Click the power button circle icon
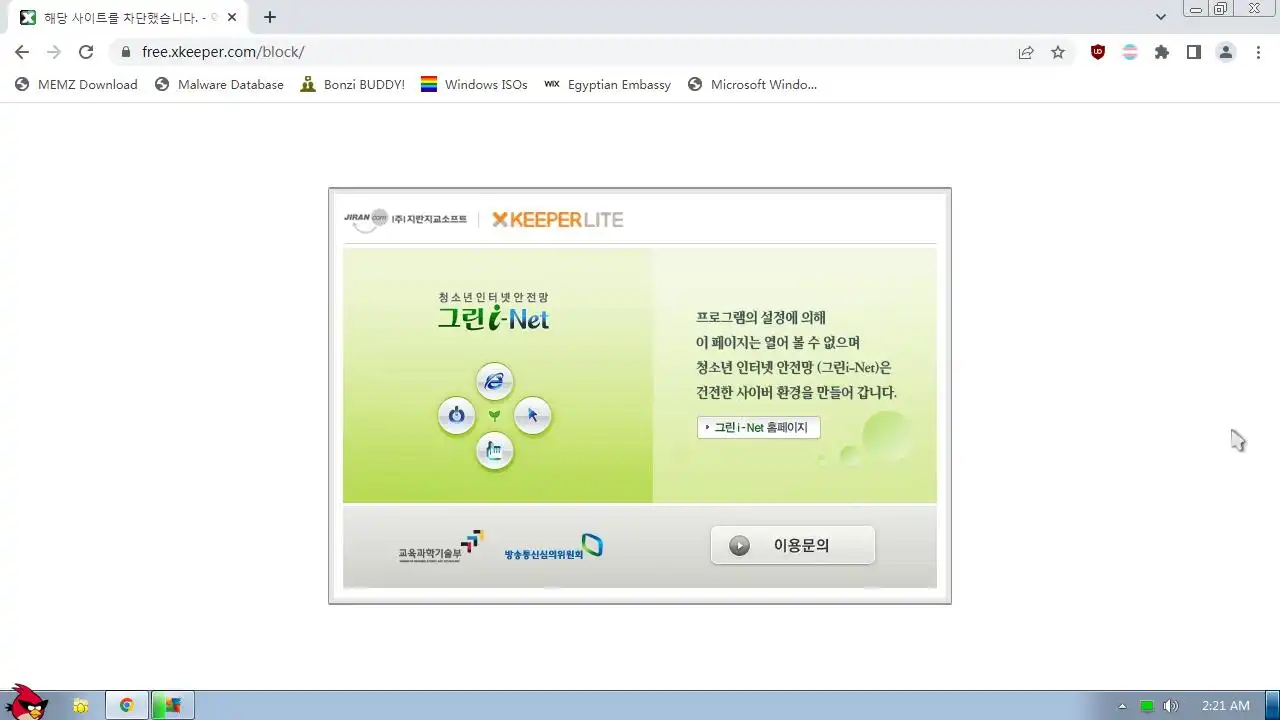The image size is (1280, 720). [x=457, y=415]
